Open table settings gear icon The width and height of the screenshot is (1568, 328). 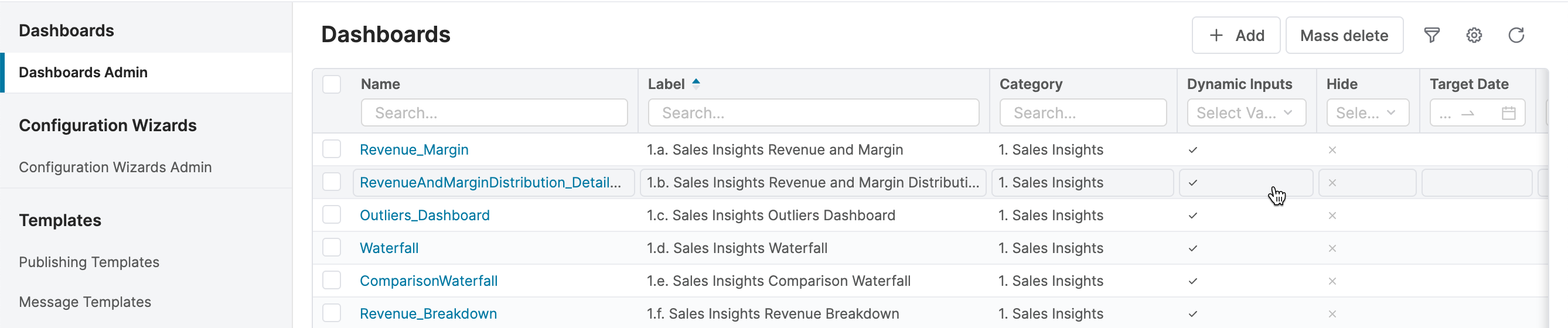(1474, 35)
